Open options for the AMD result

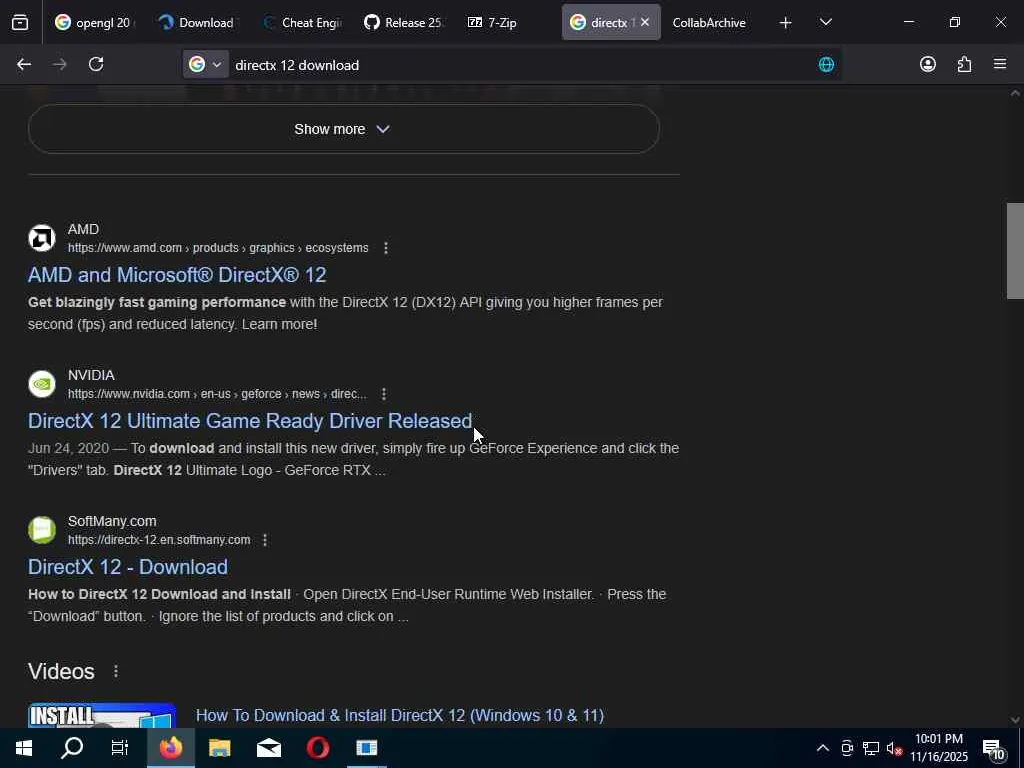click(386, 248)
